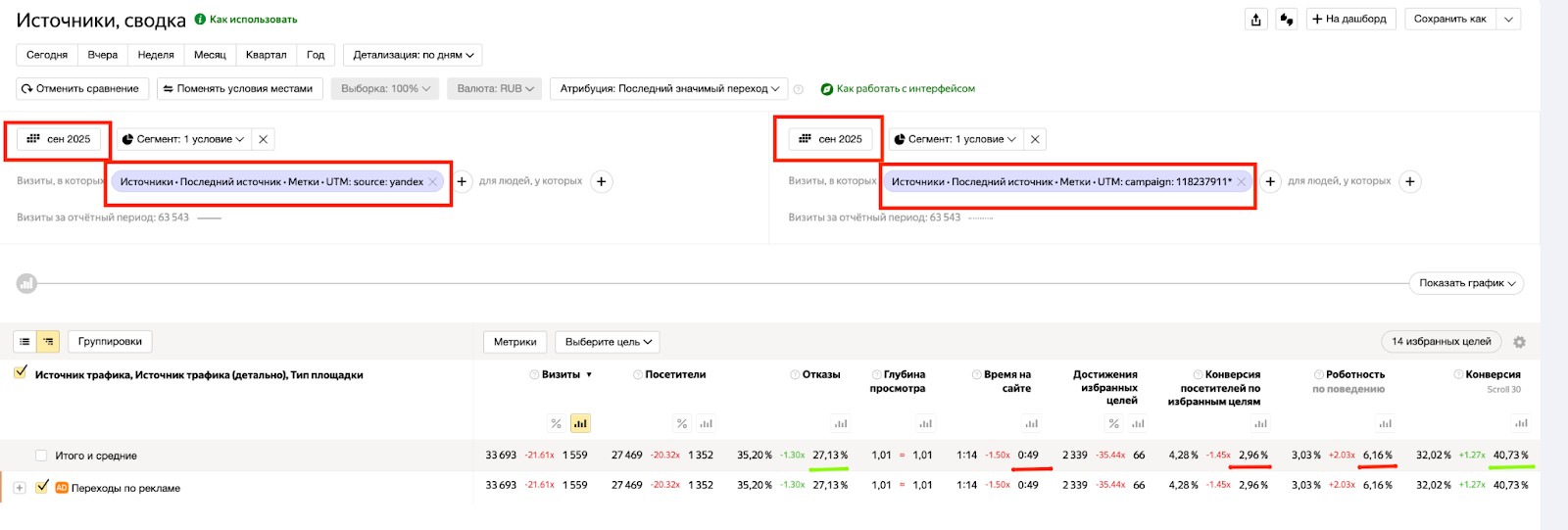Expand the Переходы по рекламе row
This screenshot has height=530, width=1568.
[20, 487]
